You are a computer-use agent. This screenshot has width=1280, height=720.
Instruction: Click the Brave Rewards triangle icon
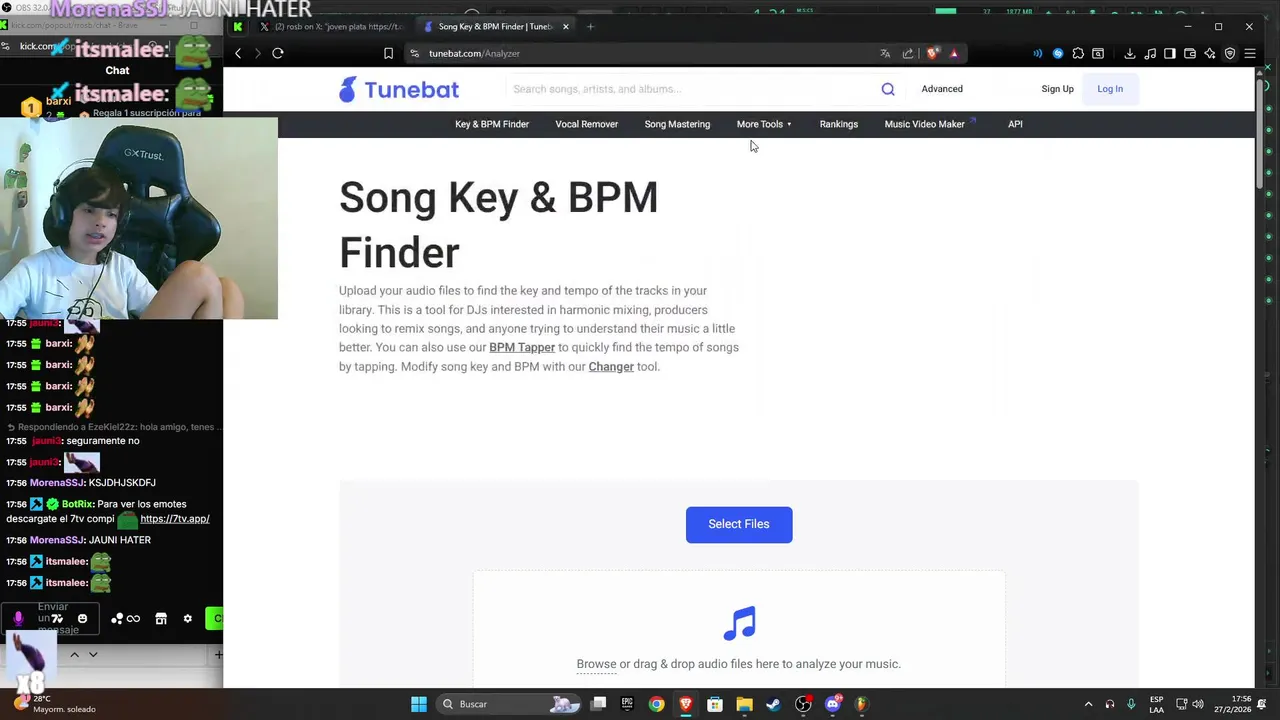point(954,53)
